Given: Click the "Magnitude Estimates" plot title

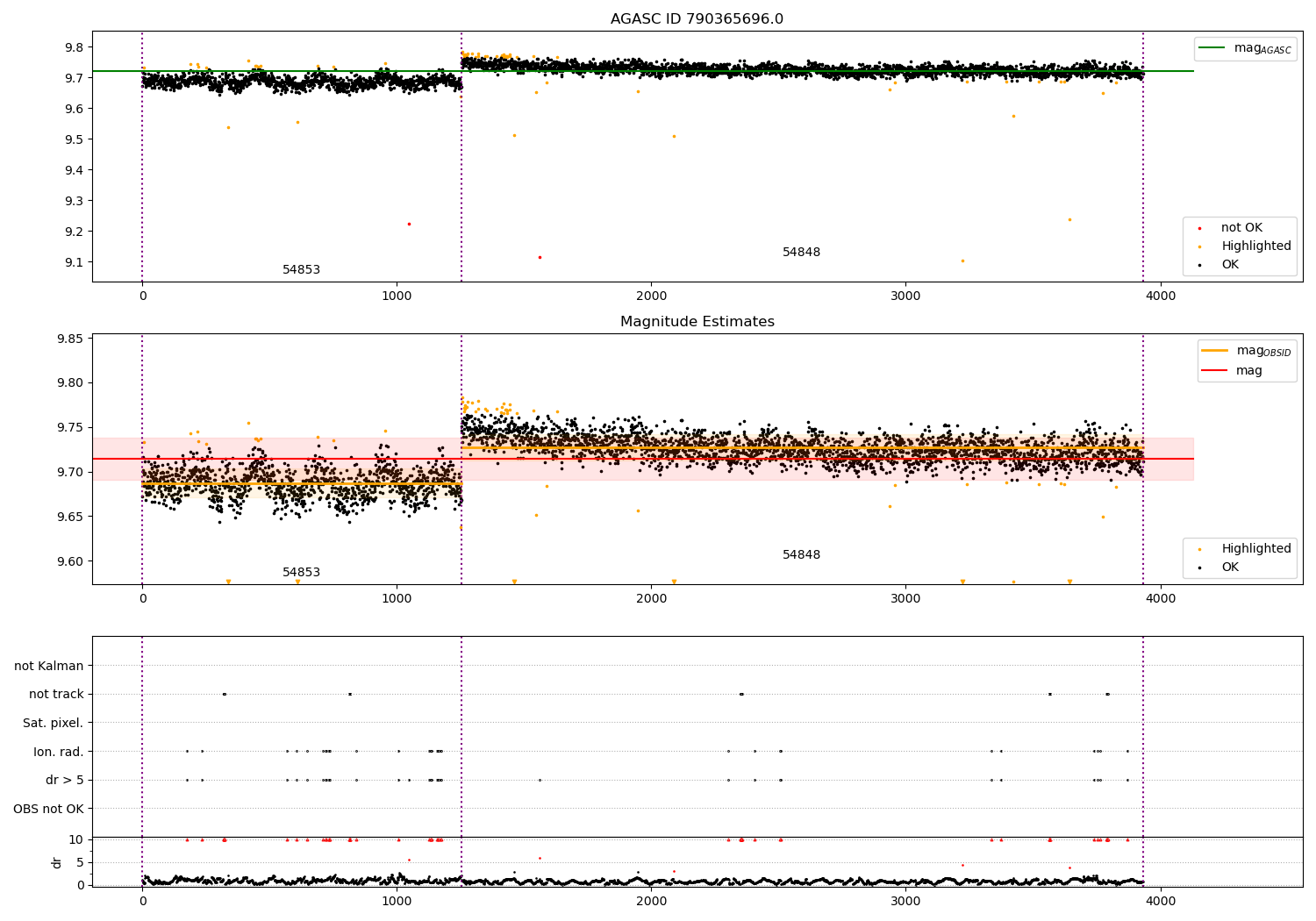Looking at the screenshot, I should point(697,322).
